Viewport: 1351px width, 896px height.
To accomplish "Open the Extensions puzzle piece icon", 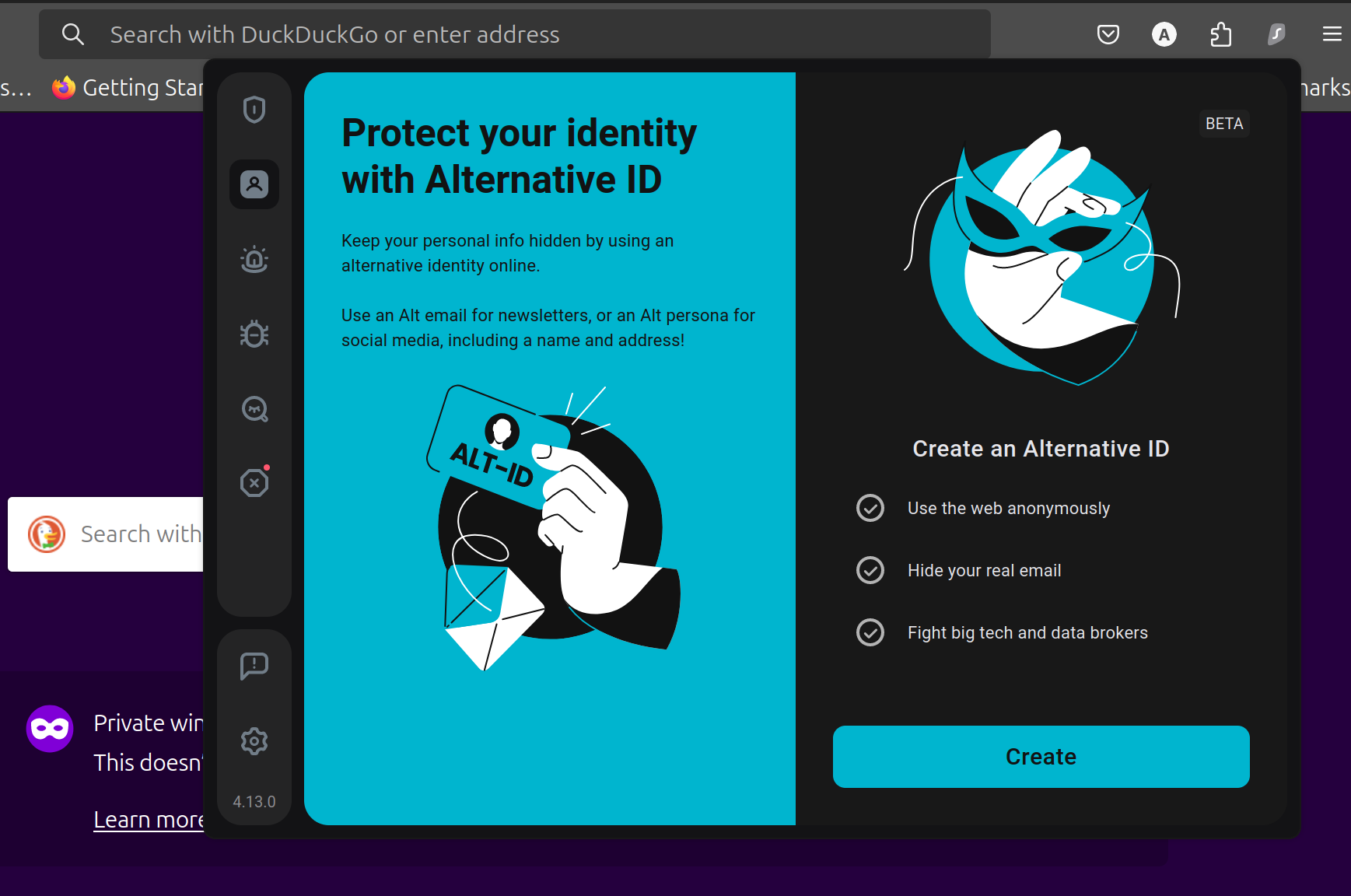I will coord(1220,33).
